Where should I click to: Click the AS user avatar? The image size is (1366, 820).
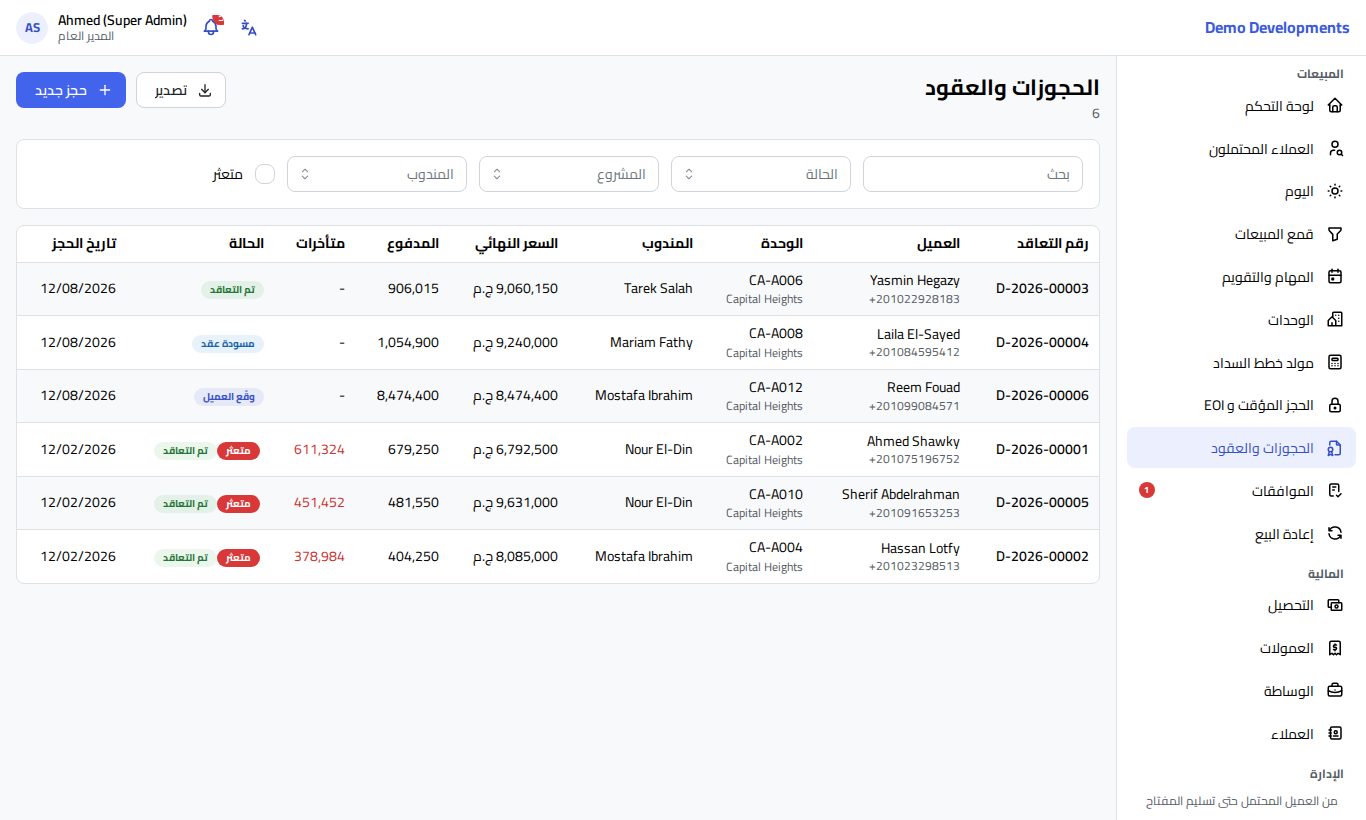(x=32, y=28)
